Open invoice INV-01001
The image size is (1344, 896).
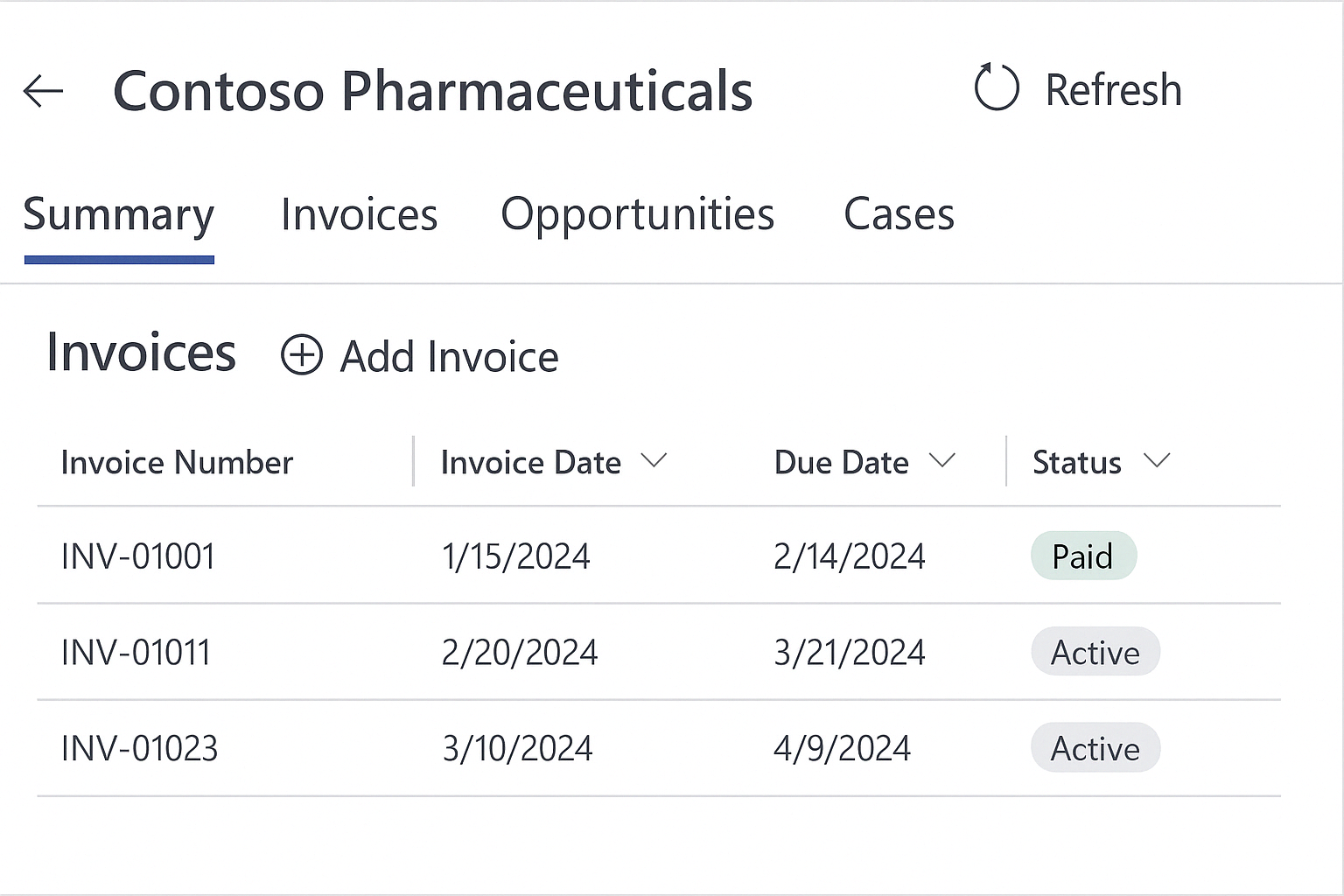click(x=138, y=556)
